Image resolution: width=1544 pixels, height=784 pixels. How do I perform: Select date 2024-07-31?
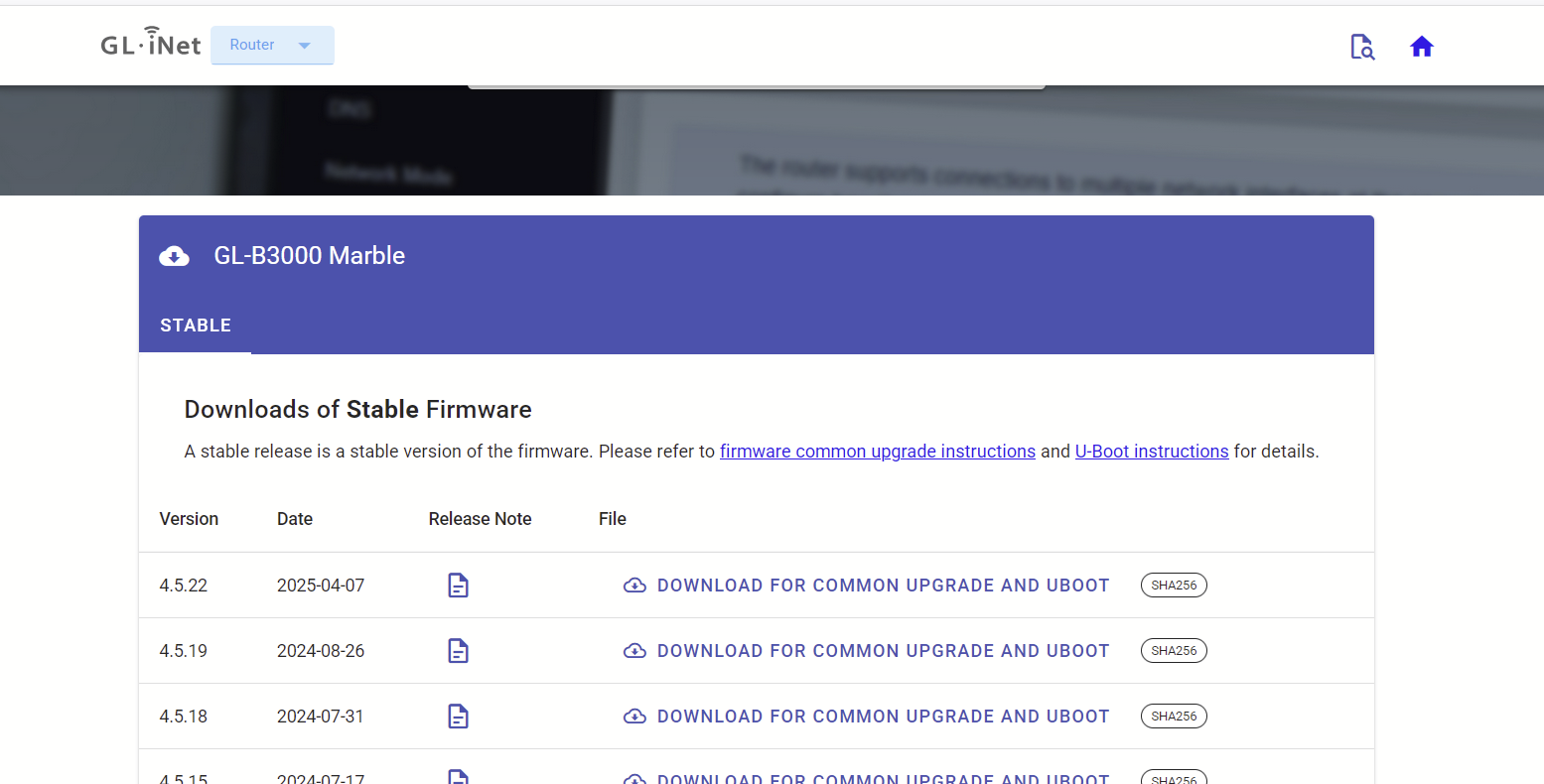[321, 717]
